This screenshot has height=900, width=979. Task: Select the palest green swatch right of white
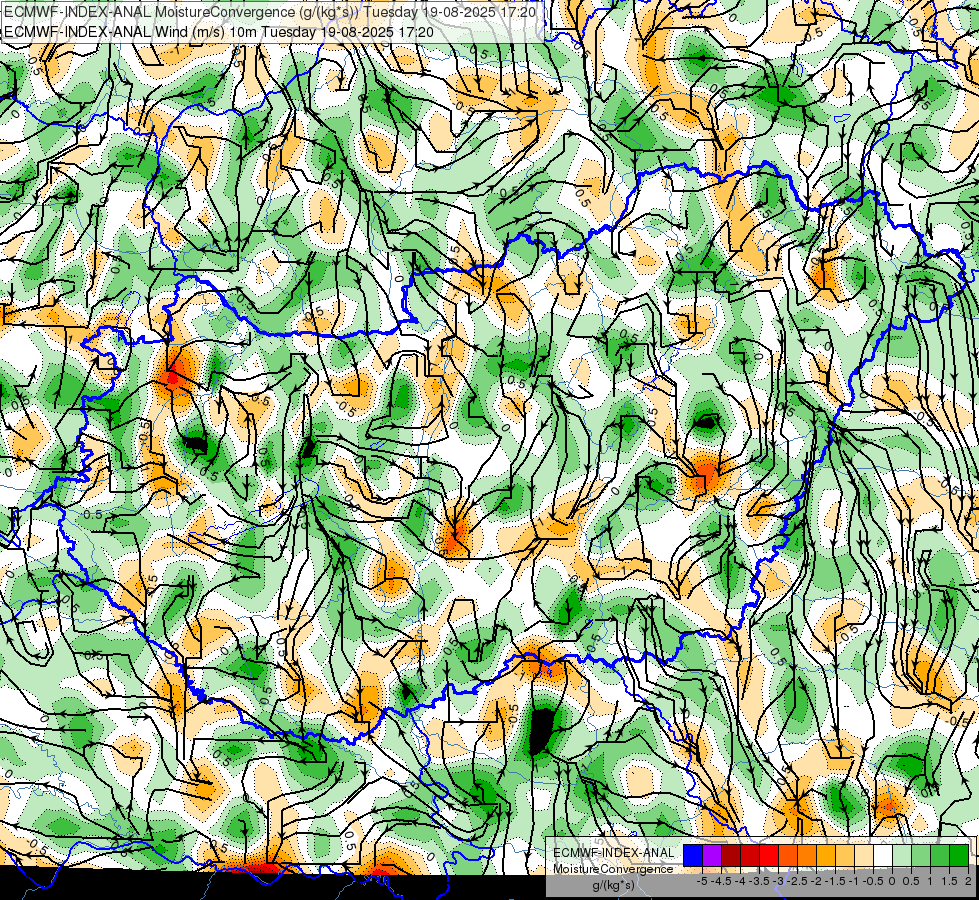[902, 855]
